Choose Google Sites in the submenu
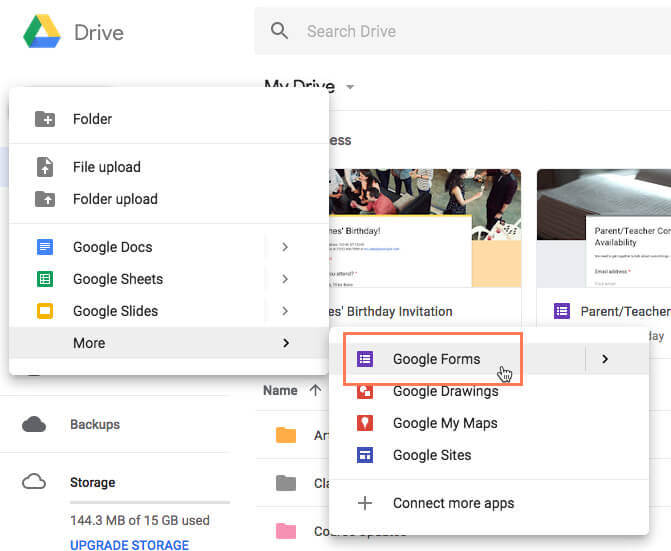The height and width of the screenshot is (551, 671). click(x=431, y=455)
